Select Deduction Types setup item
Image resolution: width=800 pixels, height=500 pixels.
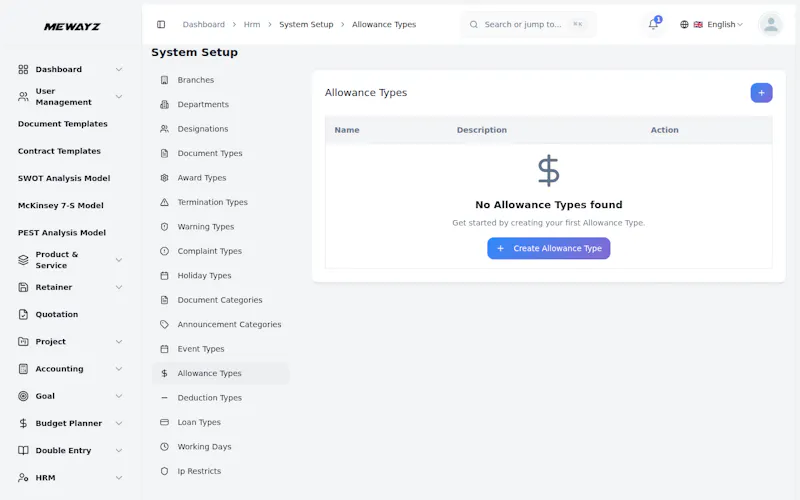click(220, 398)
